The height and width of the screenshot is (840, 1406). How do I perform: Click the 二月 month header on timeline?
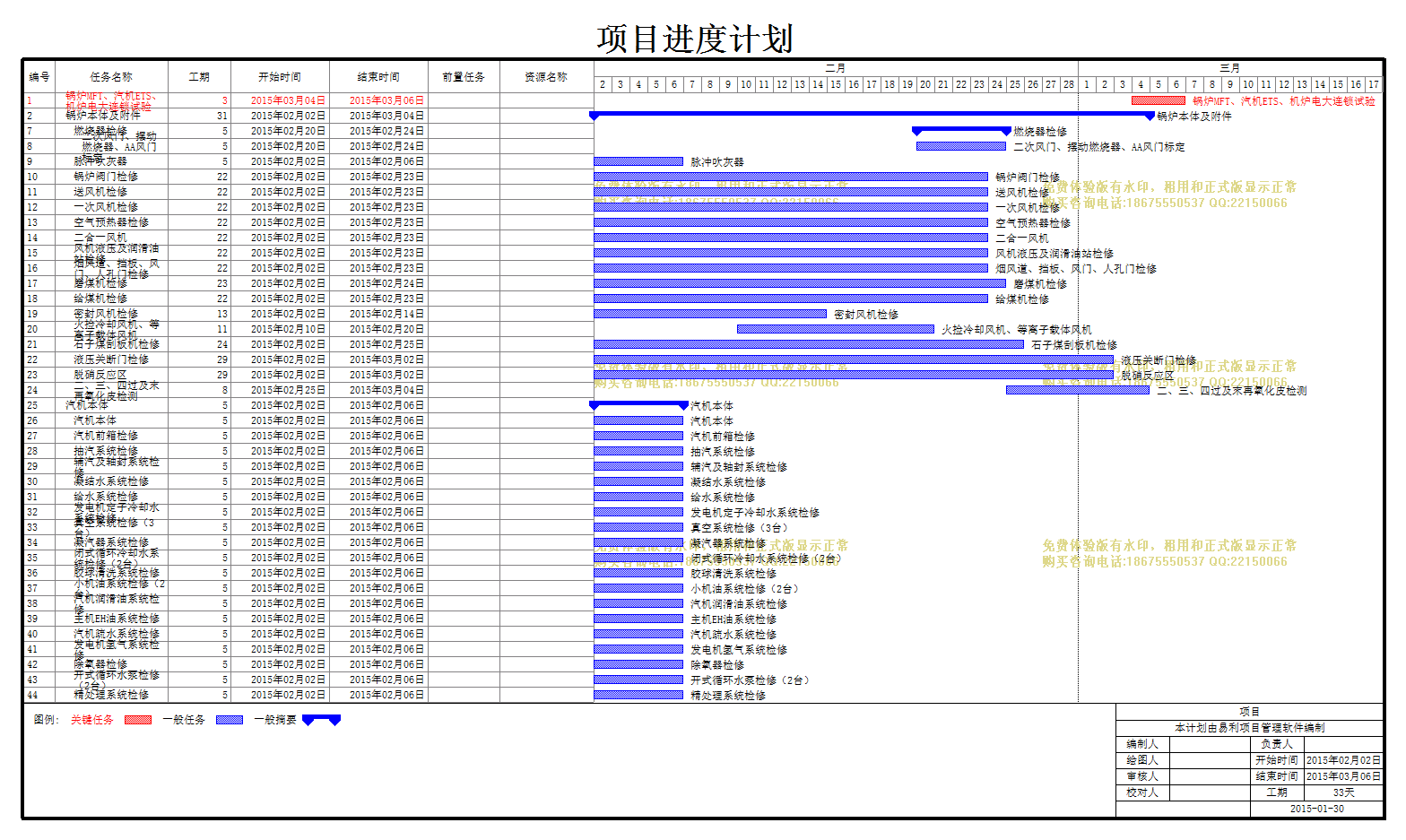click(836, 68)
